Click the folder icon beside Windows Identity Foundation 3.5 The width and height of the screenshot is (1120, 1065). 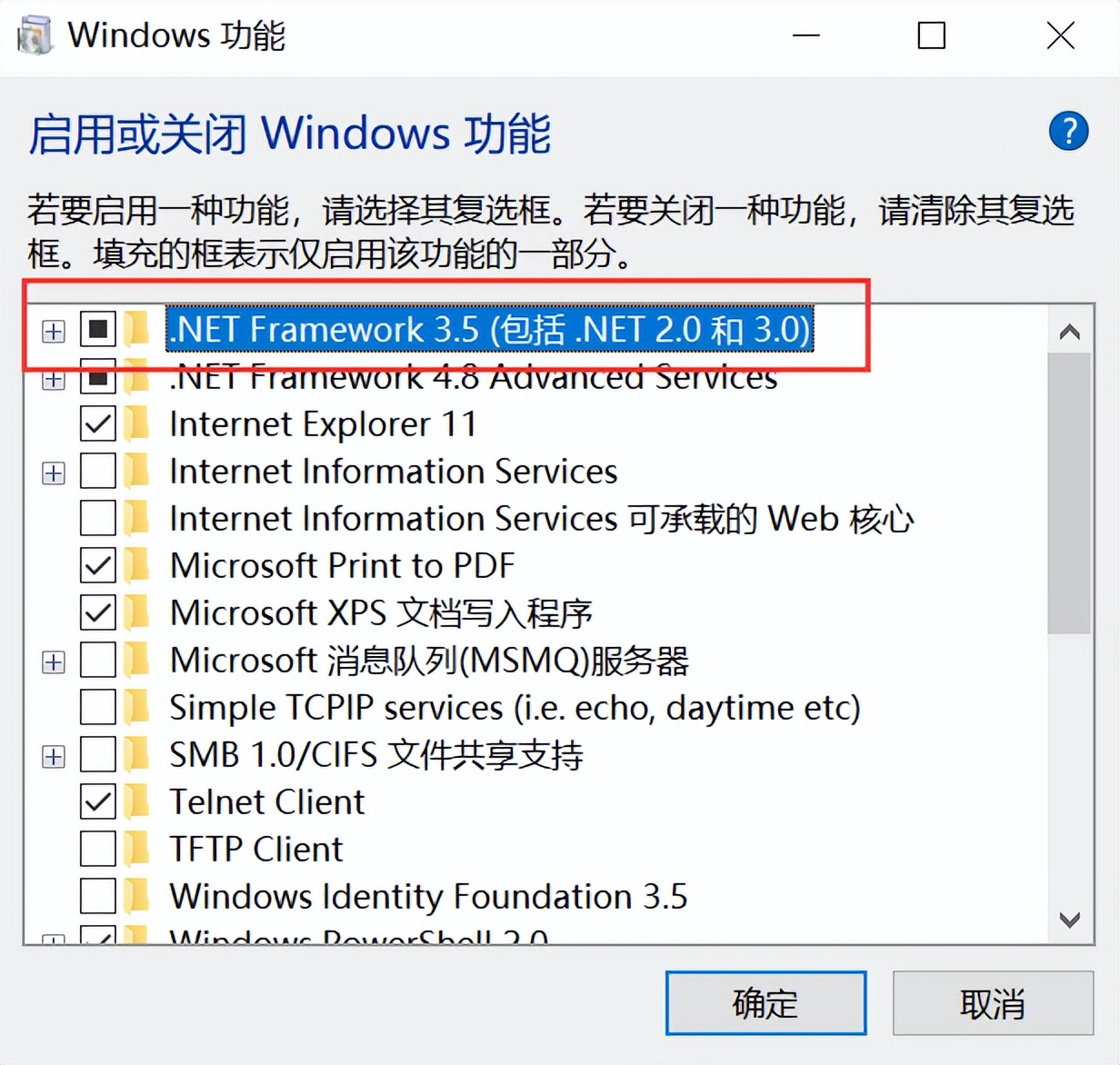tap(138, 897)
